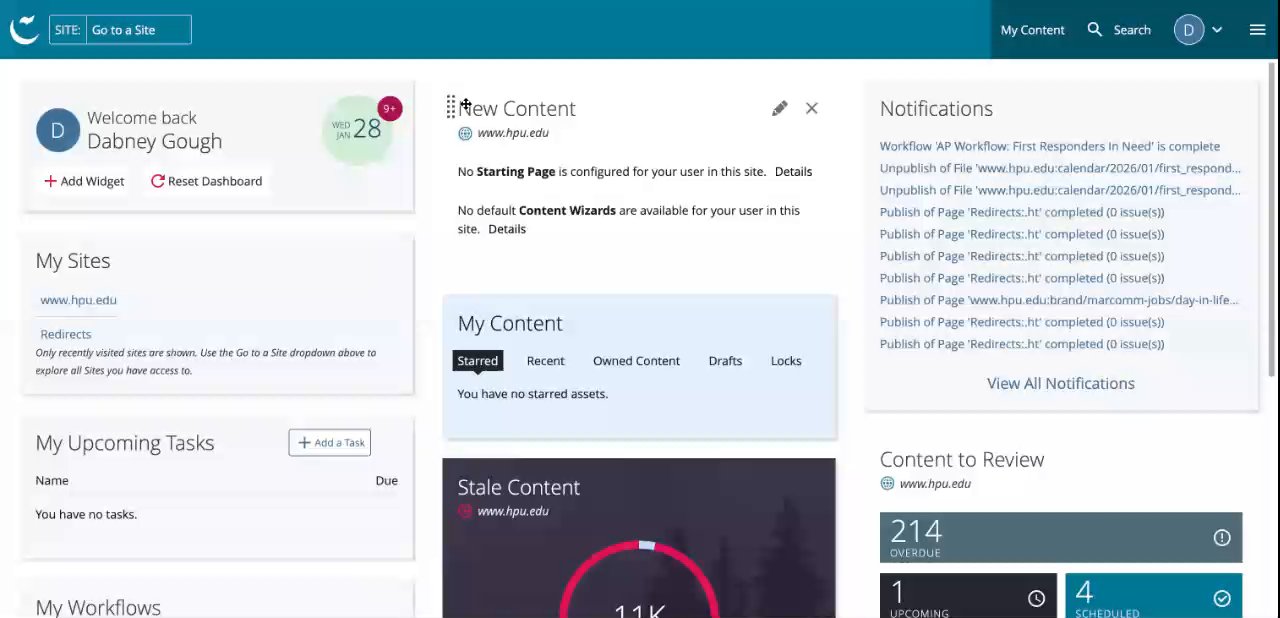The height and width of the screenshot is (618, 1280).
Task: Click the My Sites heading
Action: pyautogui.click(x=73, y=261)
